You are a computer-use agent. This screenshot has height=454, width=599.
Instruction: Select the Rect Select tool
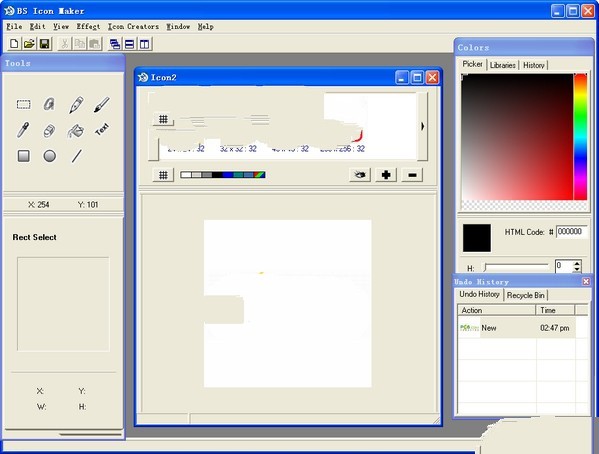coord(23,104)
